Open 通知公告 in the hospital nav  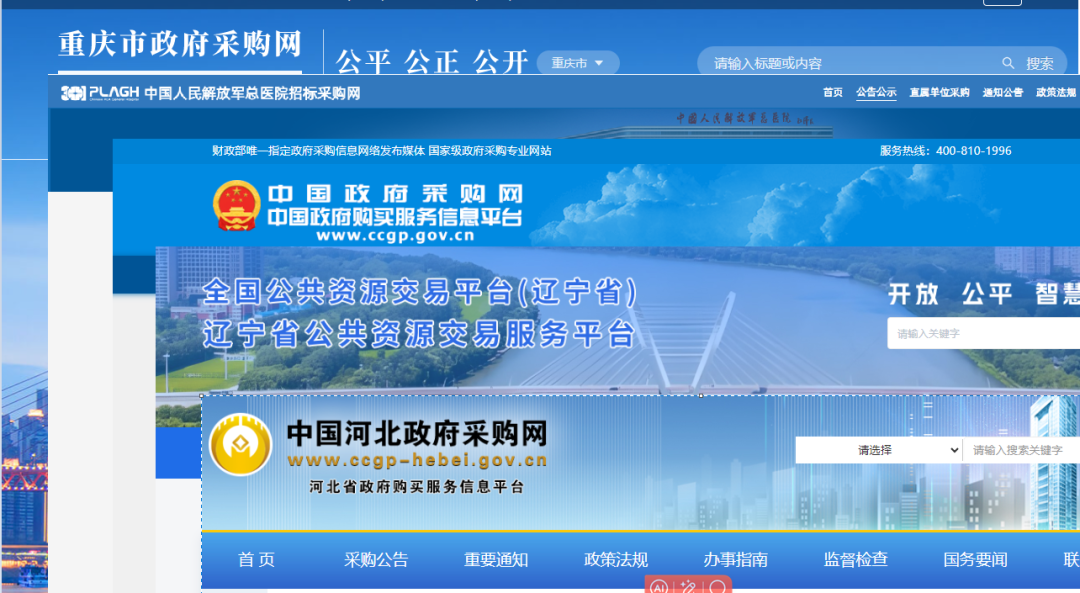click(x=1003, y=92)
